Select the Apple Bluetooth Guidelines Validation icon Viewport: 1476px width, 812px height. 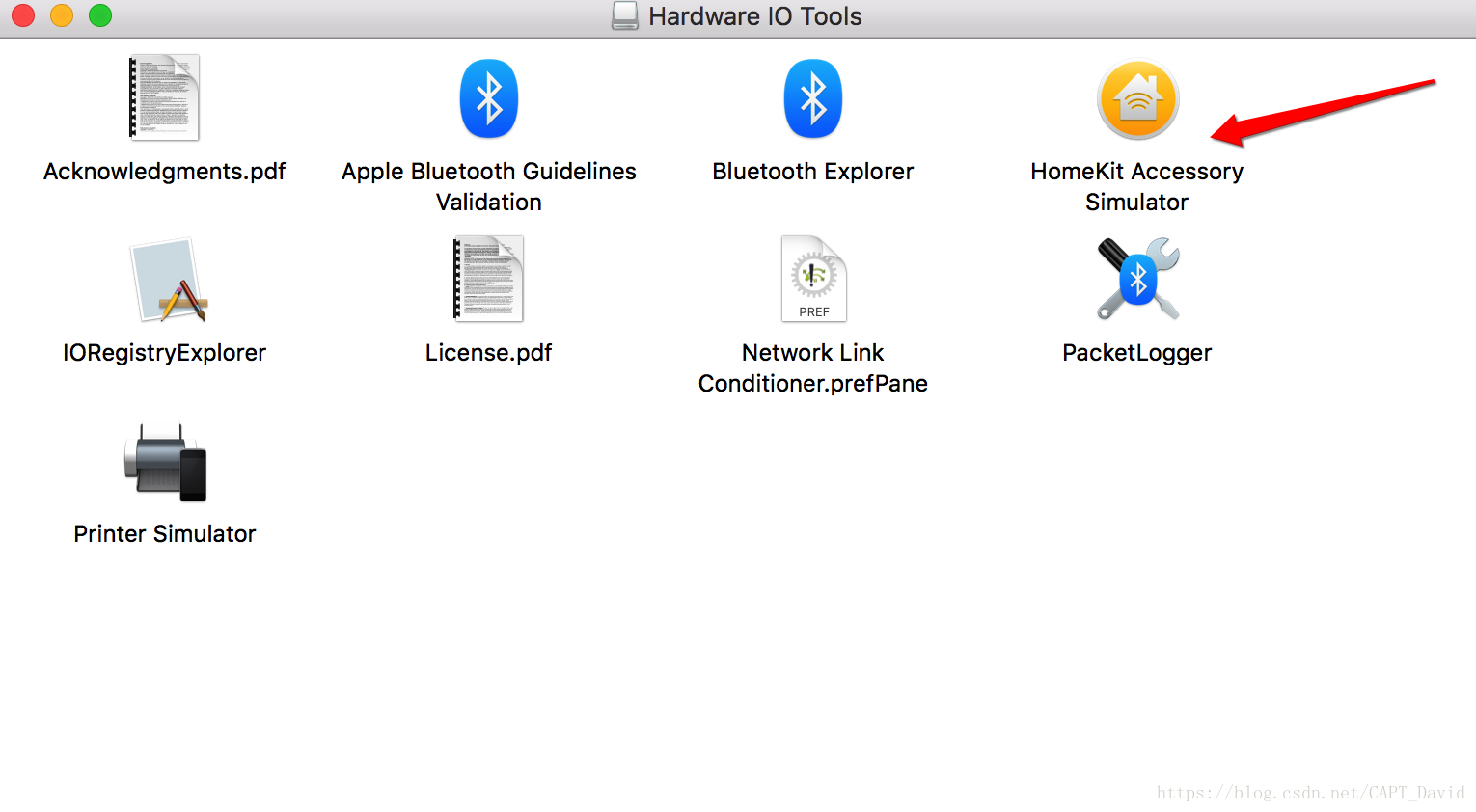pyautogui.click(x=489, y=98)
